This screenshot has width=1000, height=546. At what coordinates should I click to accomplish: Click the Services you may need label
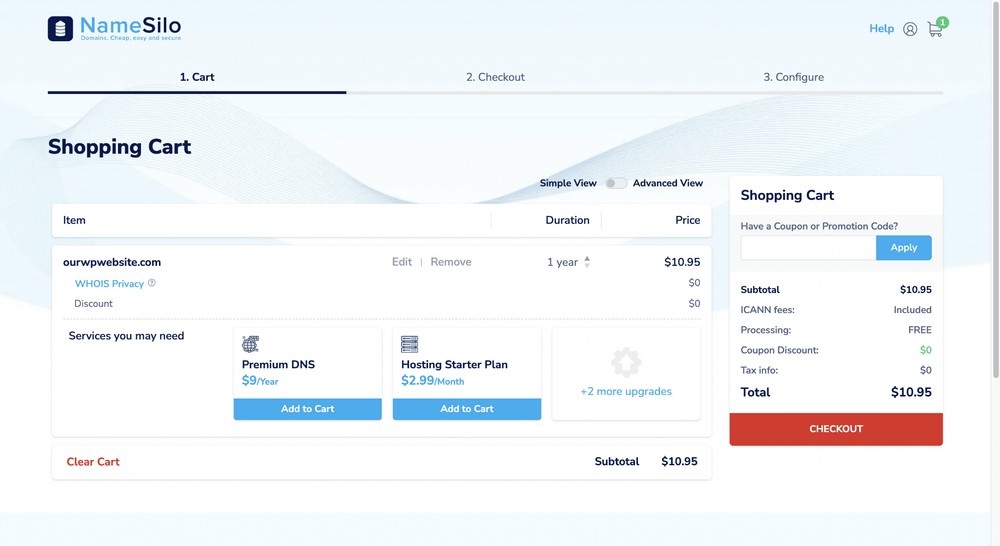click(x=126, y=336)
